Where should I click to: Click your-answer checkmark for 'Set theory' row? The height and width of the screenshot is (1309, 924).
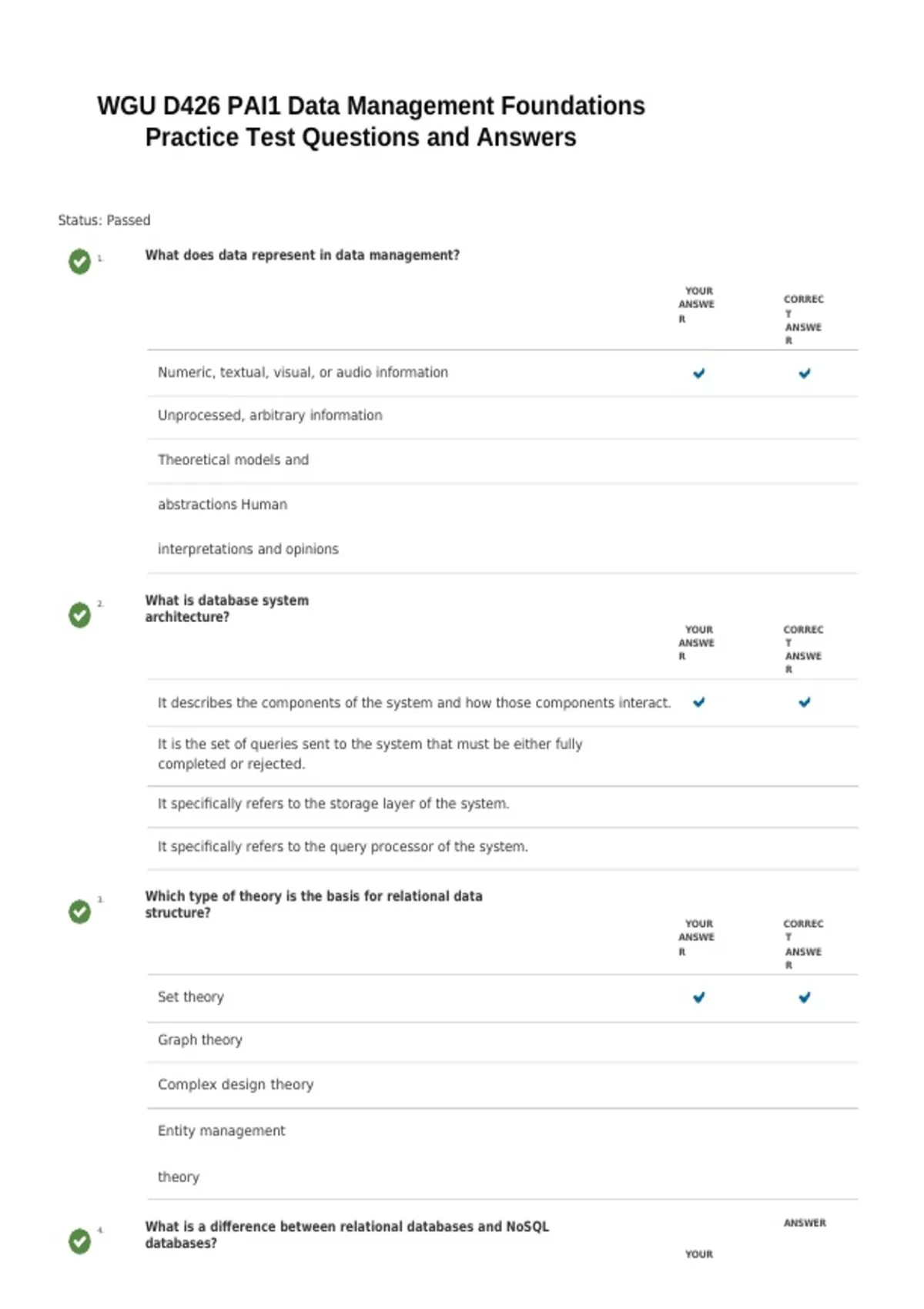click(698, 997)
